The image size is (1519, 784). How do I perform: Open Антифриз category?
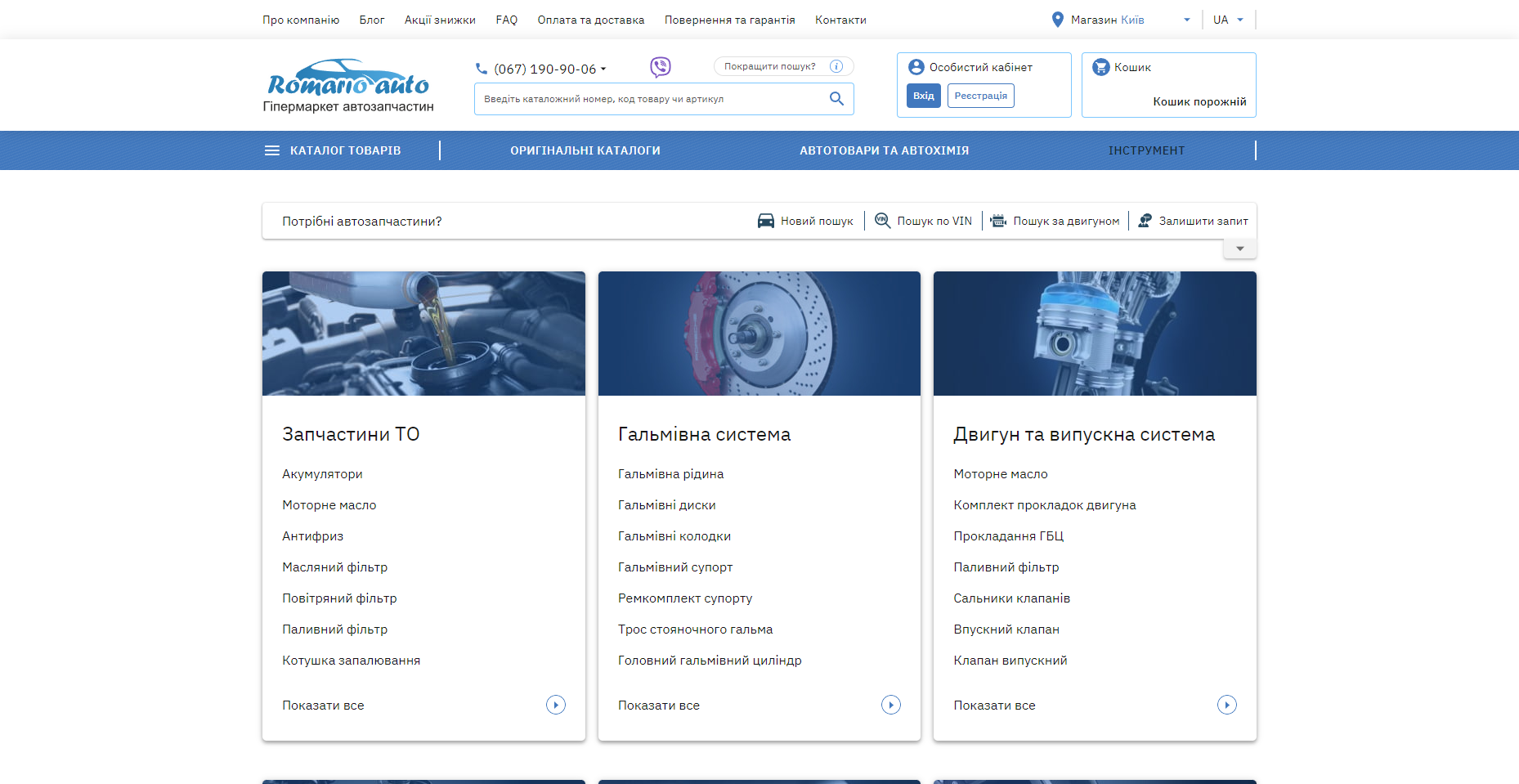[313, 536]
